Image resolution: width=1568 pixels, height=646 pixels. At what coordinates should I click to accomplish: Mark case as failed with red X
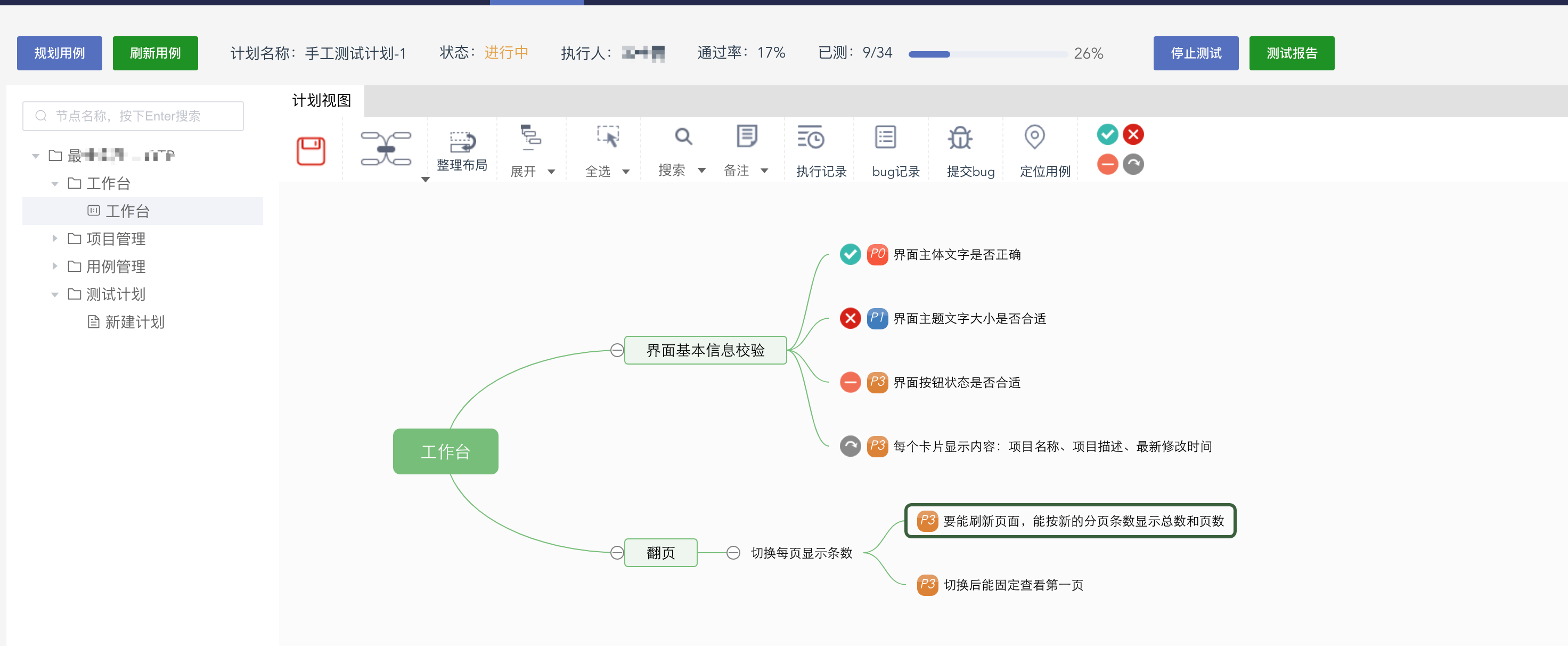click(1133, 134)
